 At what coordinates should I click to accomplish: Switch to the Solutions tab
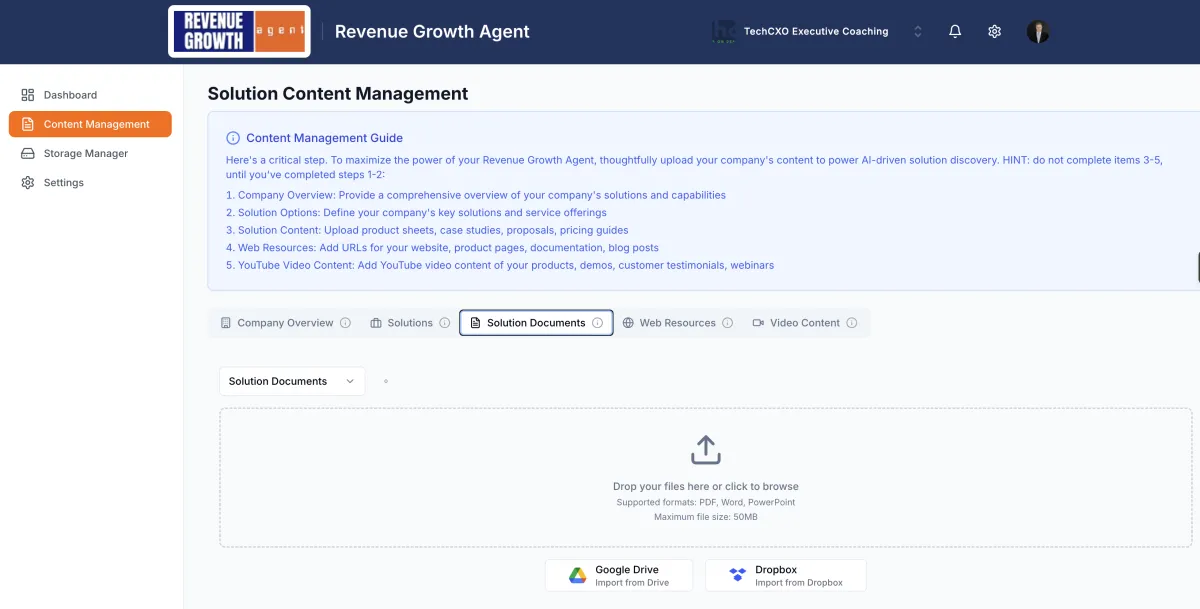[x=410, y=323]
